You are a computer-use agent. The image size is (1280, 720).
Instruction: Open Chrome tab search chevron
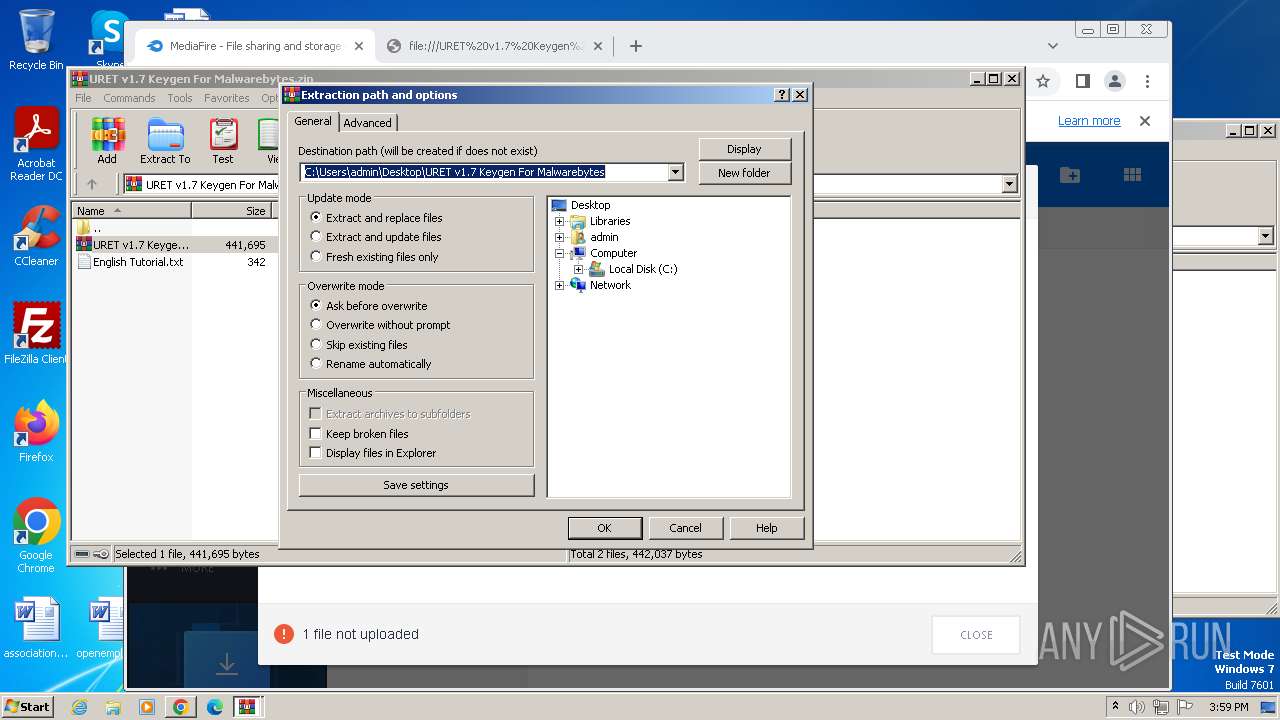click(1052, 46)
